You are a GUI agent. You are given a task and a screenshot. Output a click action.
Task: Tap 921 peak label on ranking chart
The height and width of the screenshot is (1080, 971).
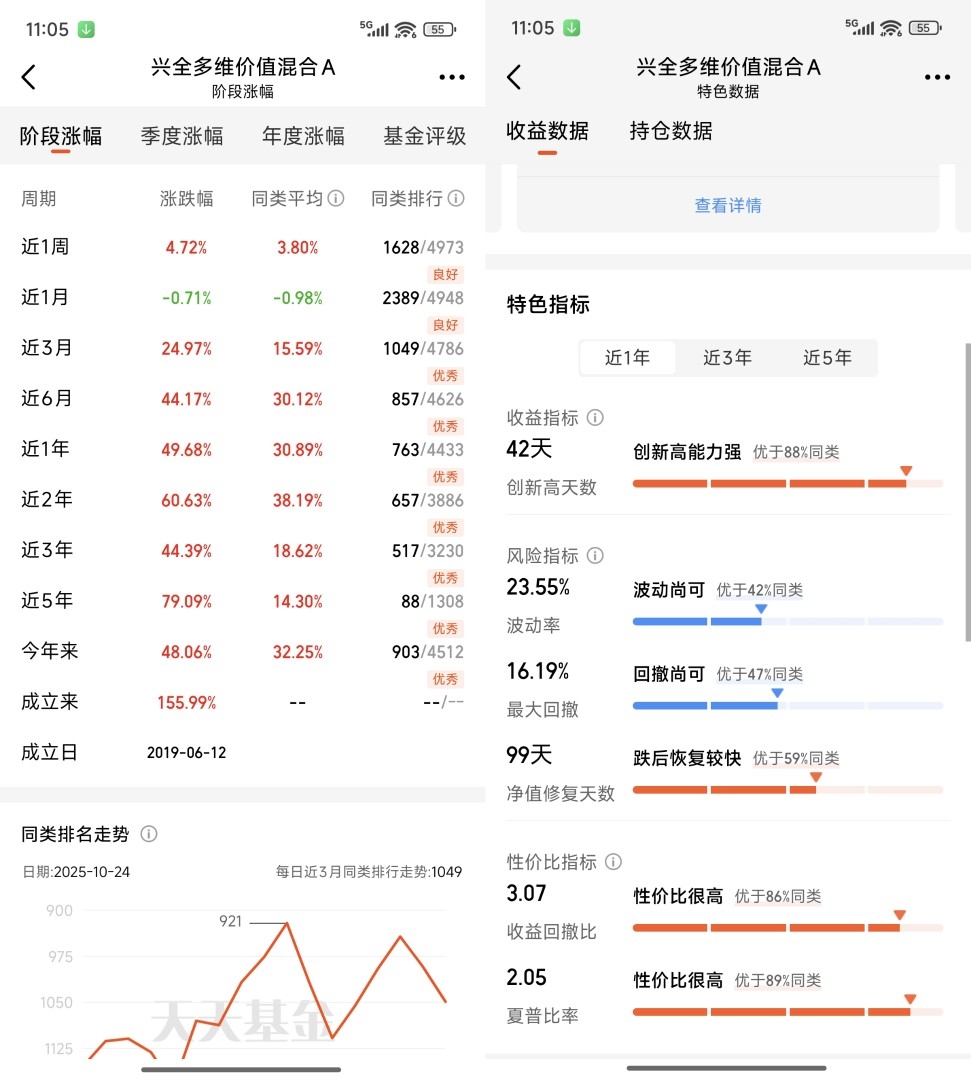pyautogui.click(x=231, y=921)
